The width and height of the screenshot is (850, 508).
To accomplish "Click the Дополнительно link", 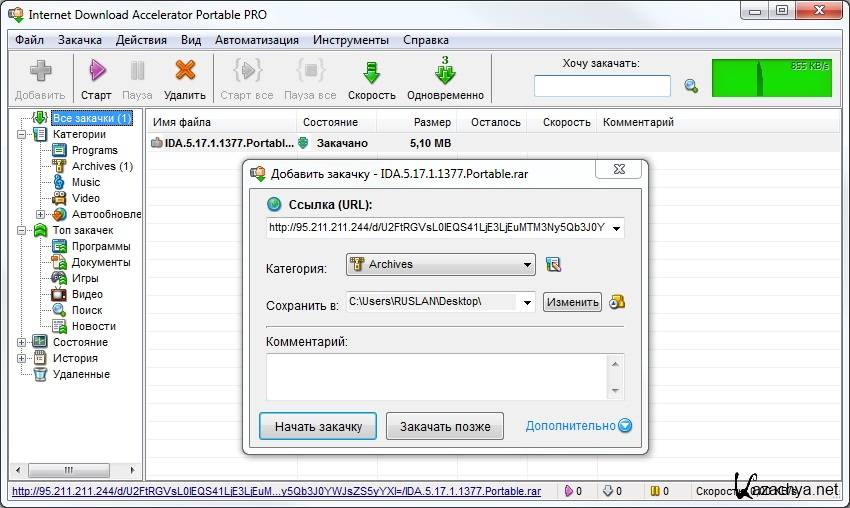I will [x=570, y=426].
